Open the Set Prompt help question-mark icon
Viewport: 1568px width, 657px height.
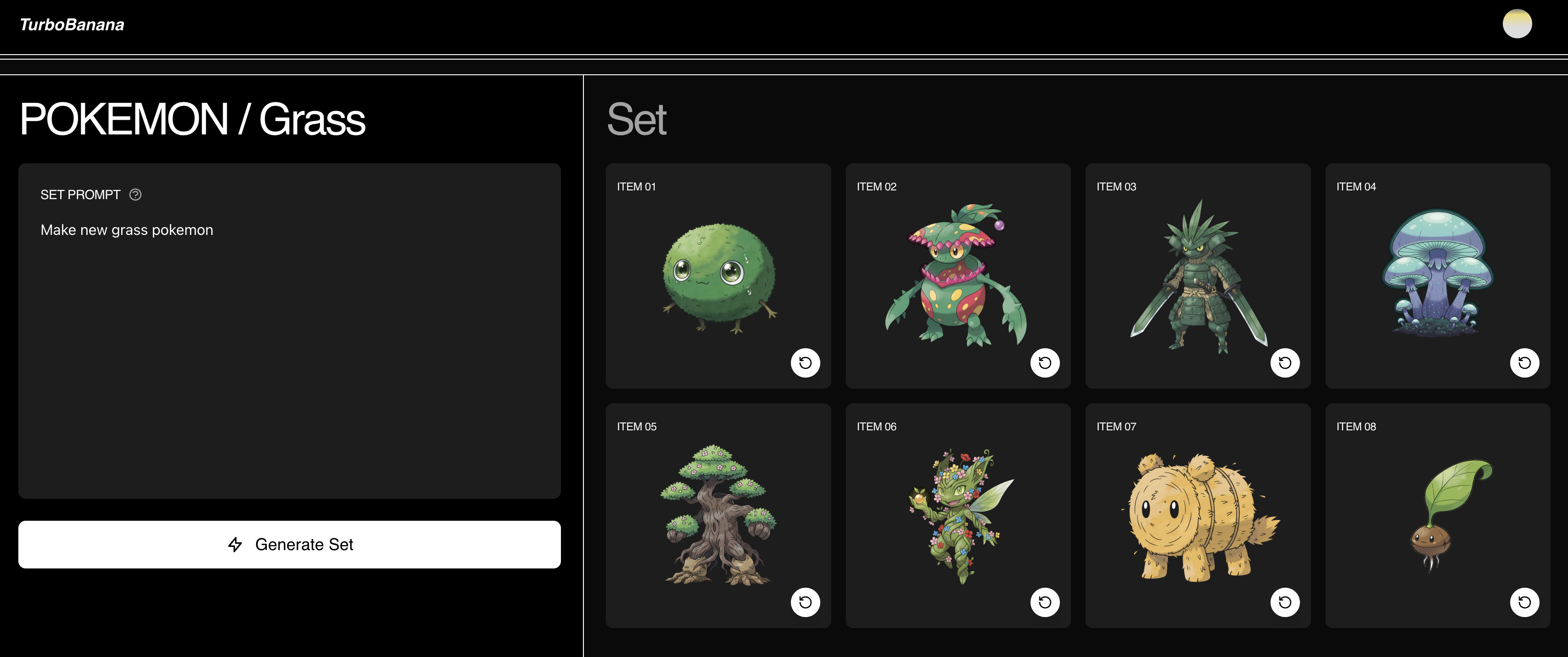click(135, 195)
